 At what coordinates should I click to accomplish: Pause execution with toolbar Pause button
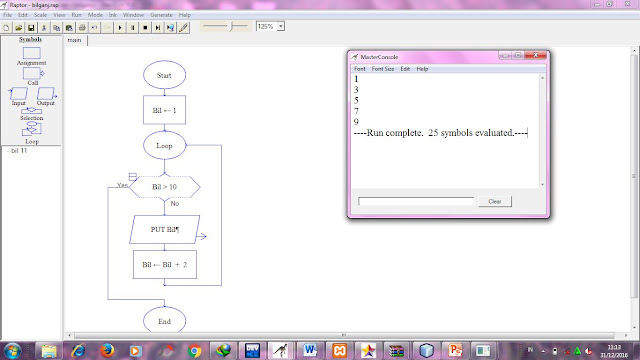[x=133, y=28]
